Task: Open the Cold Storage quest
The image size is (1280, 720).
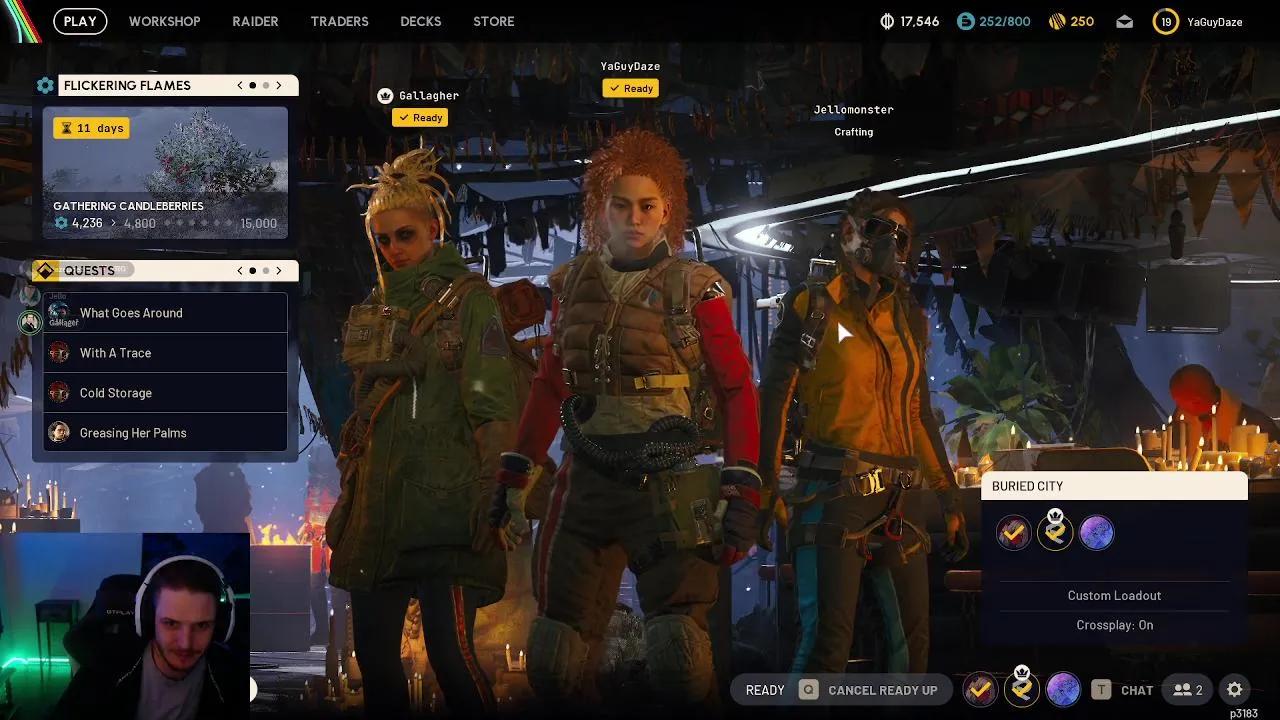Action: point(165,393)
